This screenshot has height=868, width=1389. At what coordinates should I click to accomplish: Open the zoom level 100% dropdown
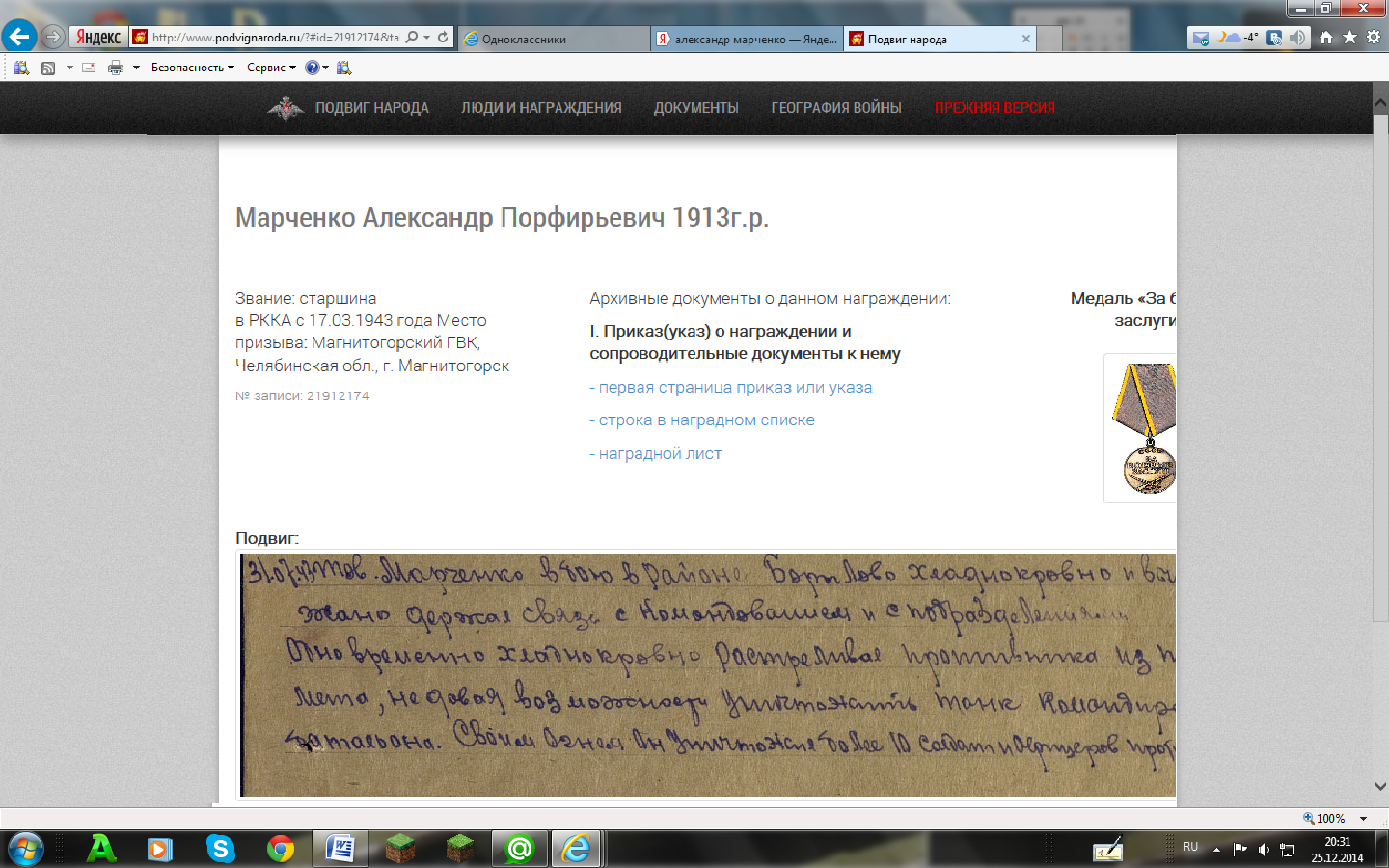point(1337,818)
